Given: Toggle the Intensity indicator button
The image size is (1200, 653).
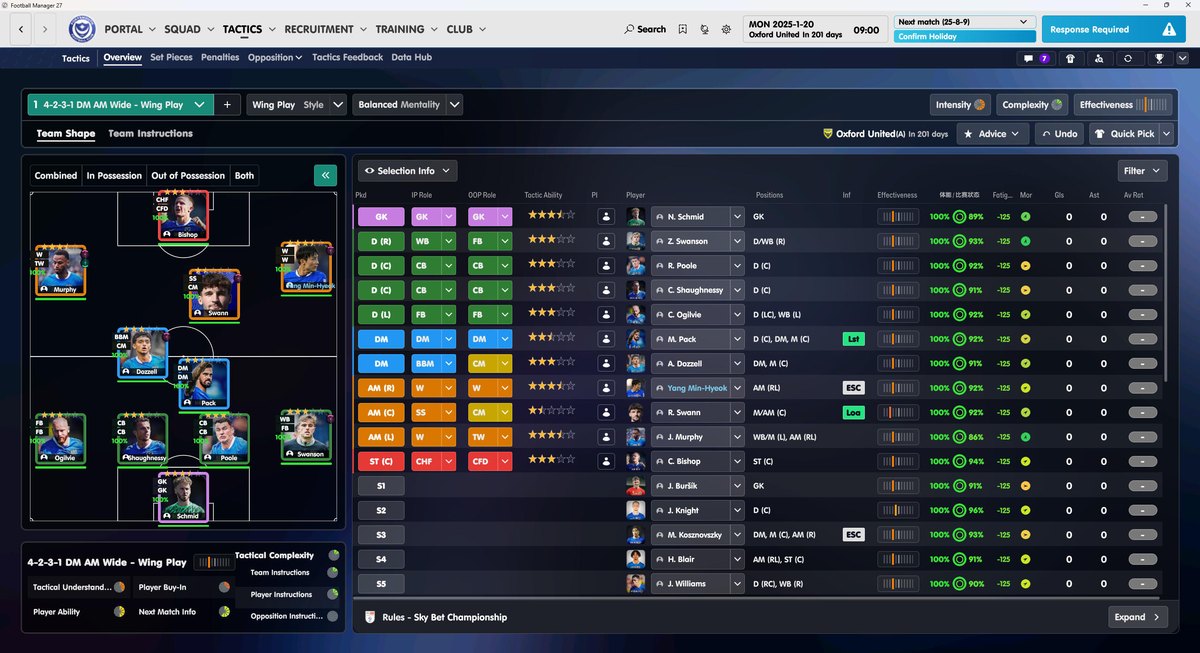Looking at the screenshot, I should pos(960,104).
